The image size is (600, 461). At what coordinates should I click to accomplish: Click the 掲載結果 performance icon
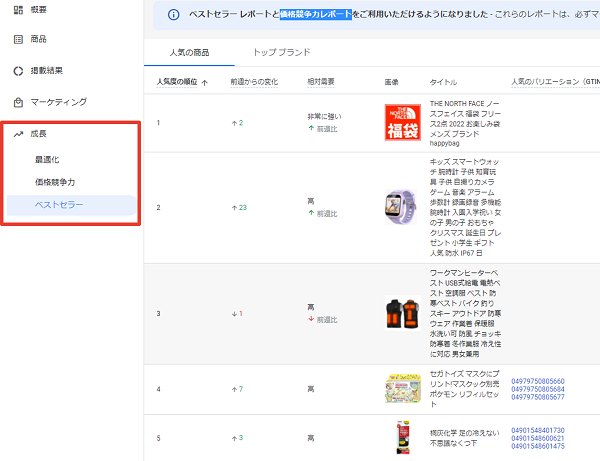(x=18, y=71)
